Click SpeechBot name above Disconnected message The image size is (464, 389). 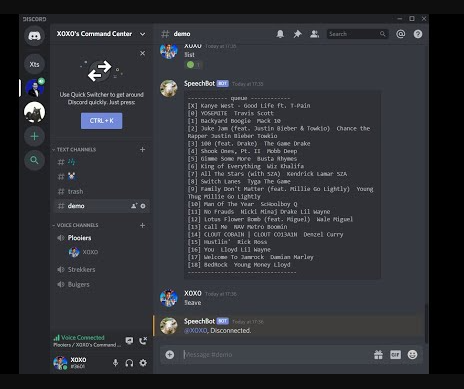click(199, 321)
